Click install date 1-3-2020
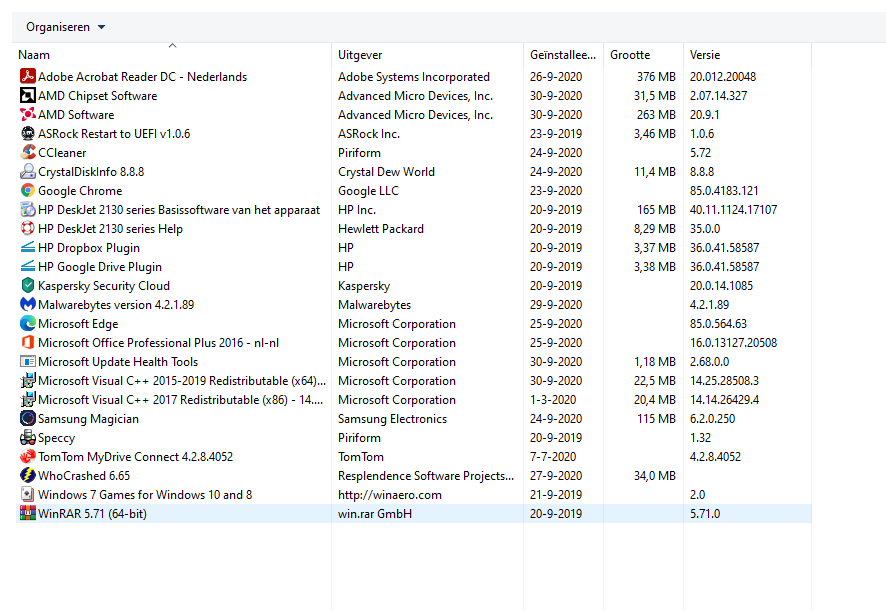This screenshot has width=886, height=611. 553,400
